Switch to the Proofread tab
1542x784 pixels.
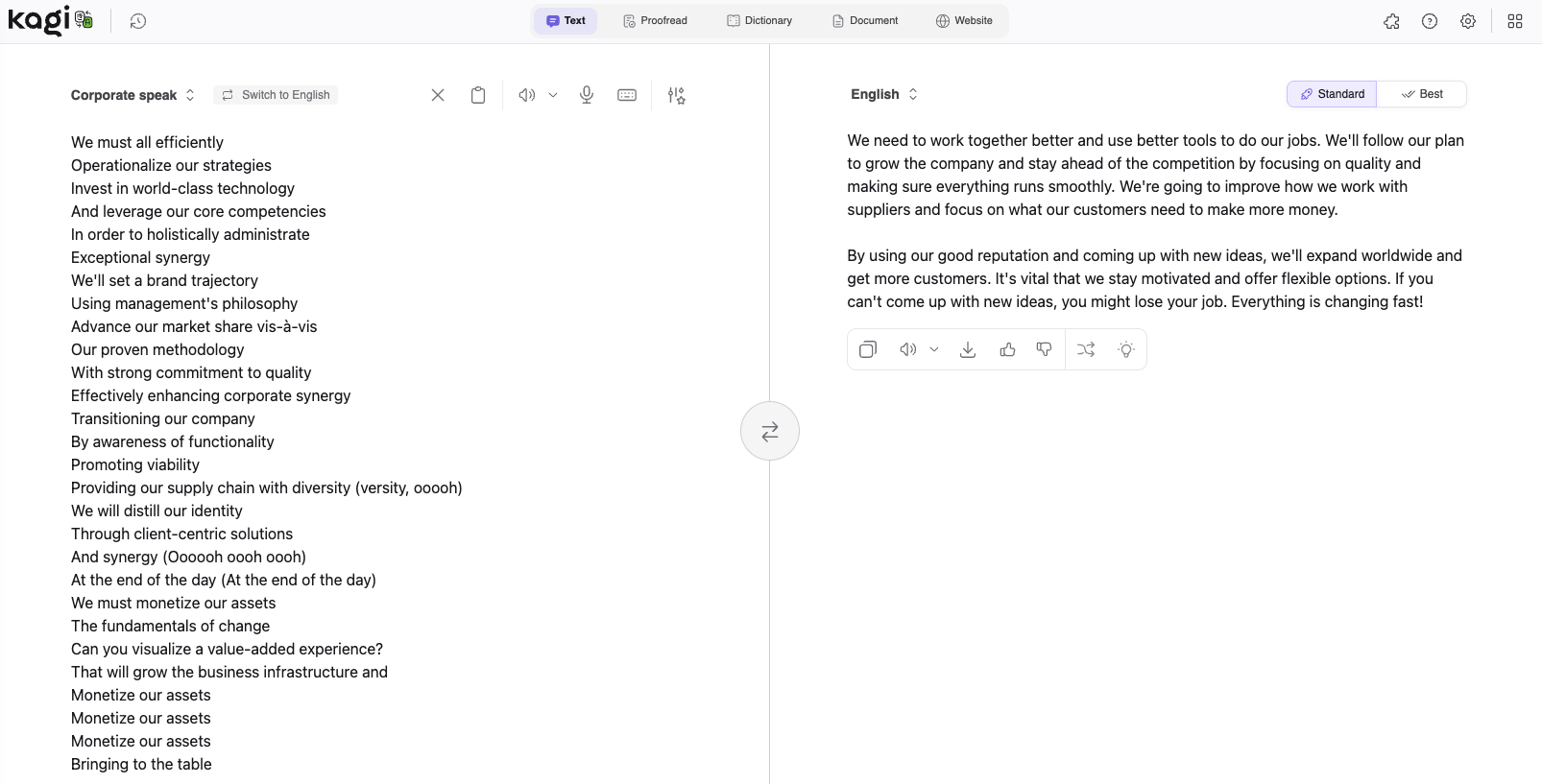[656, 21]
